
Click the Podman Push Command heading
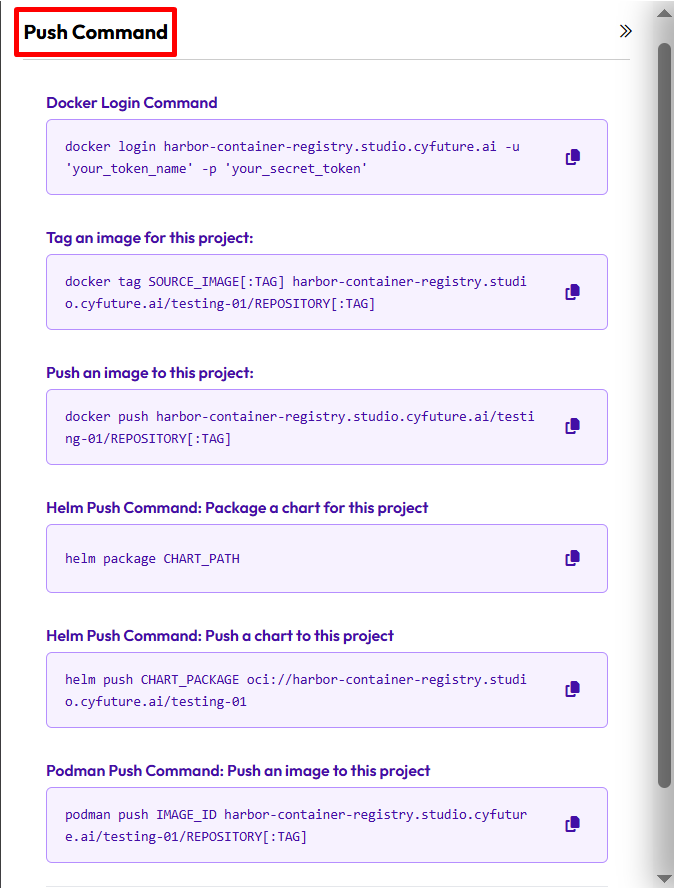click(238, 771)
